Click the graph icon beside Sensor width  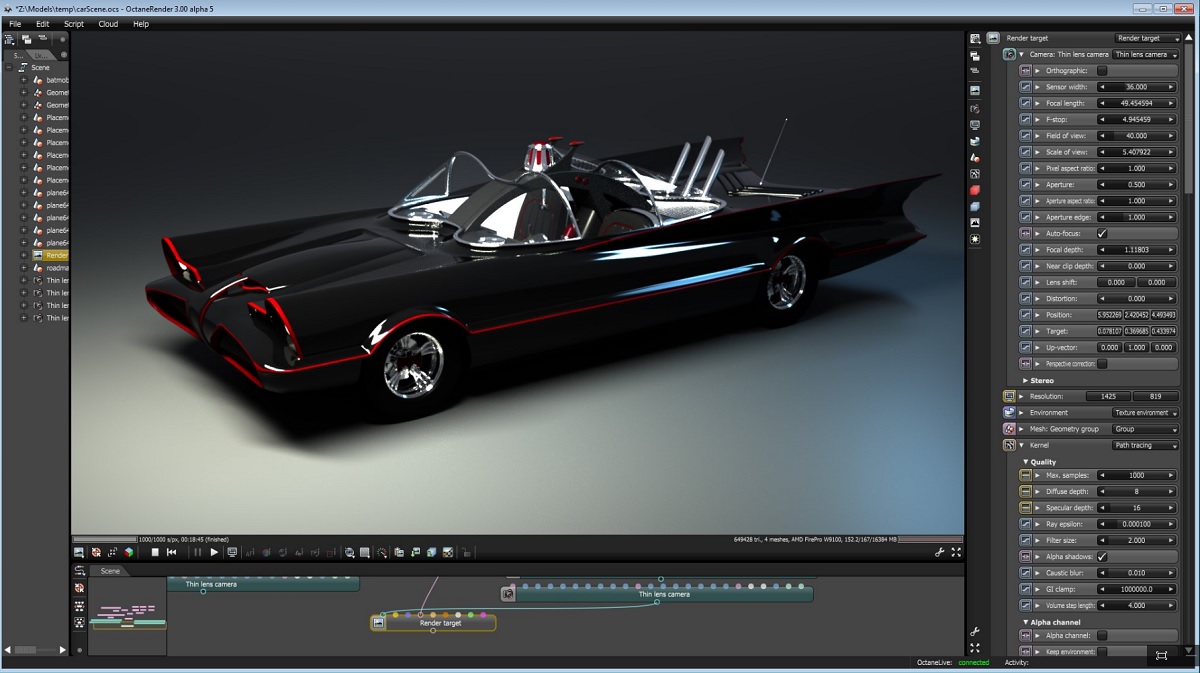click(1025, 87)
